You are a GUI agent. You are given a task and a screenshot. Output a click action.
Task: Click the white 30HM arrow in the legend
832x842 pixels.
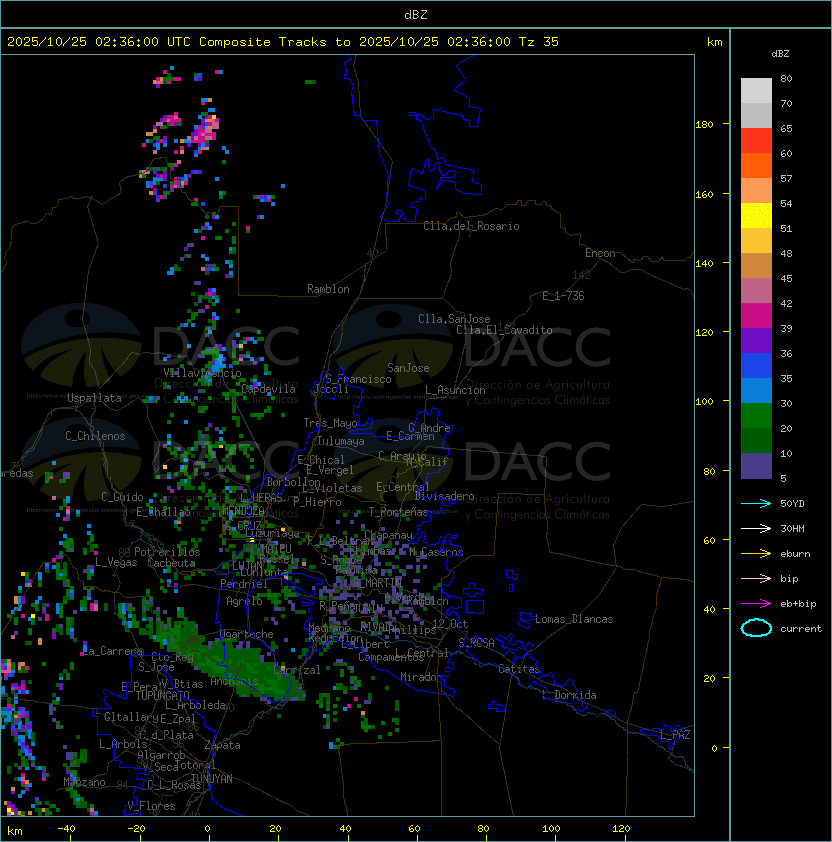[x=756, y=528]
